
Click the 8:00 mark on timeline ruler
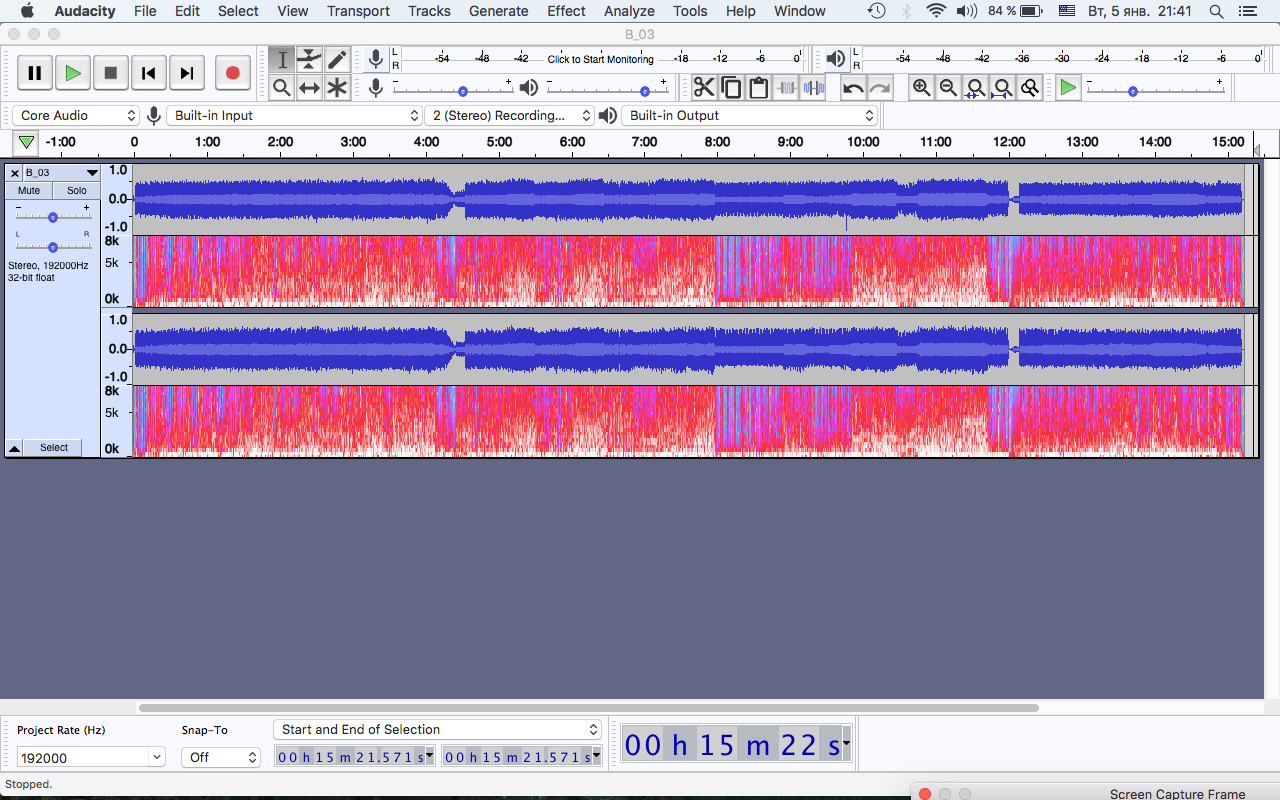[x=717, y=142]
